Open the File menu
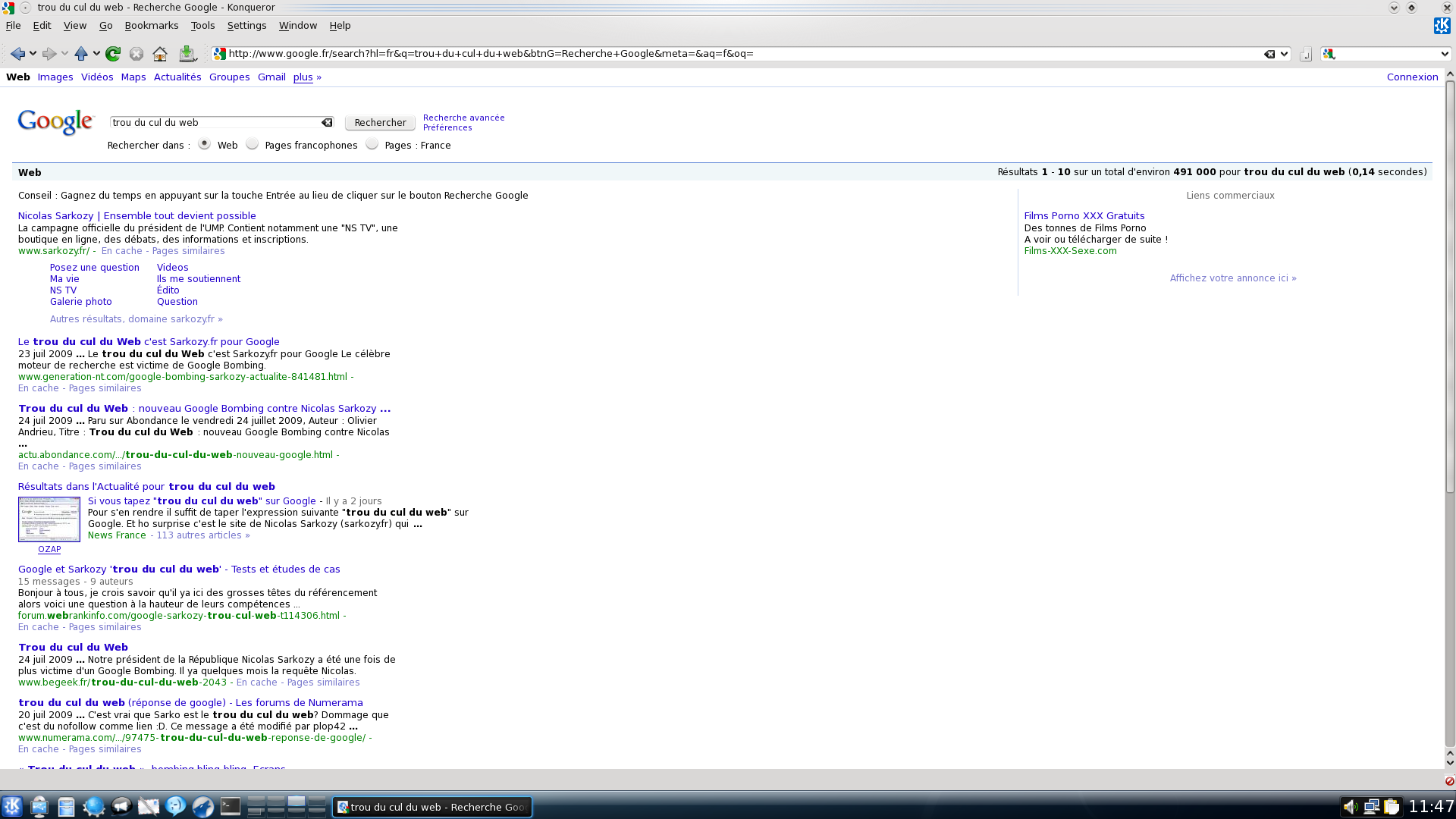 [x=13, y=26]
